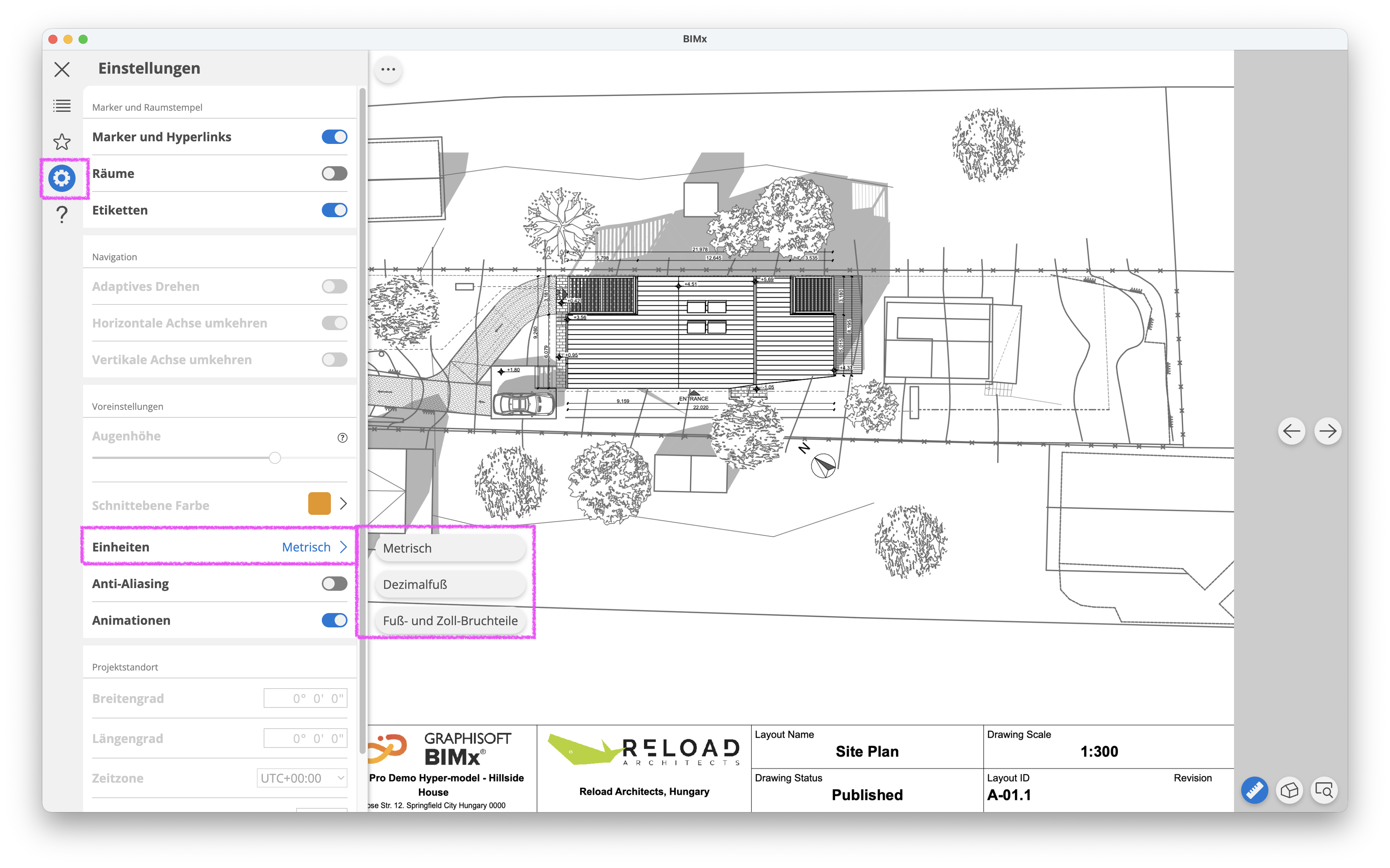The height and width of the screenshot is (868, 1390).
Task: Close the Einstellungen panel with X icon
Action: (x=62, y=70)
